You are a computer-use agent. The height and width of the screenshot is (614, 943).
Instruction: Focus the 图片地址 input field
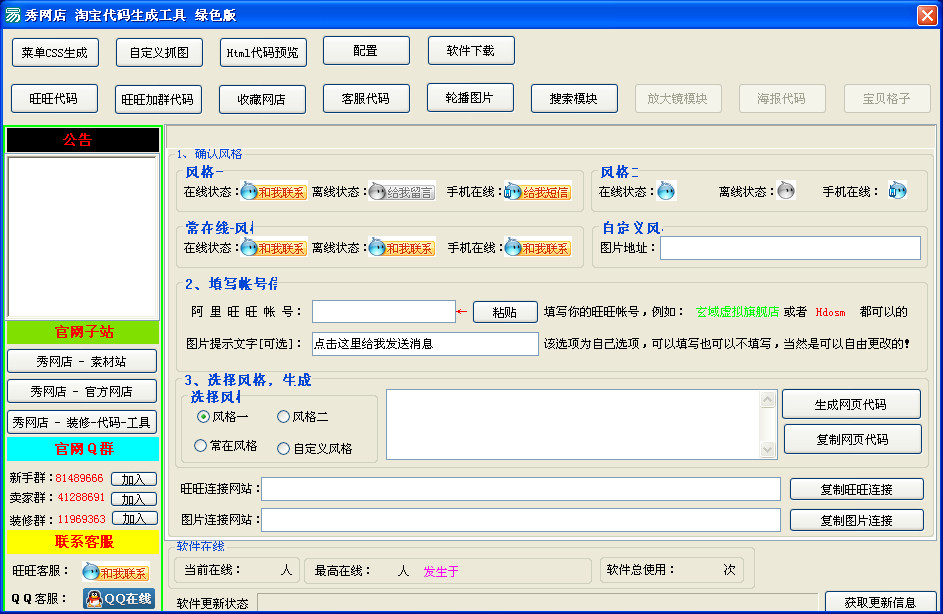tap(790, 248)
